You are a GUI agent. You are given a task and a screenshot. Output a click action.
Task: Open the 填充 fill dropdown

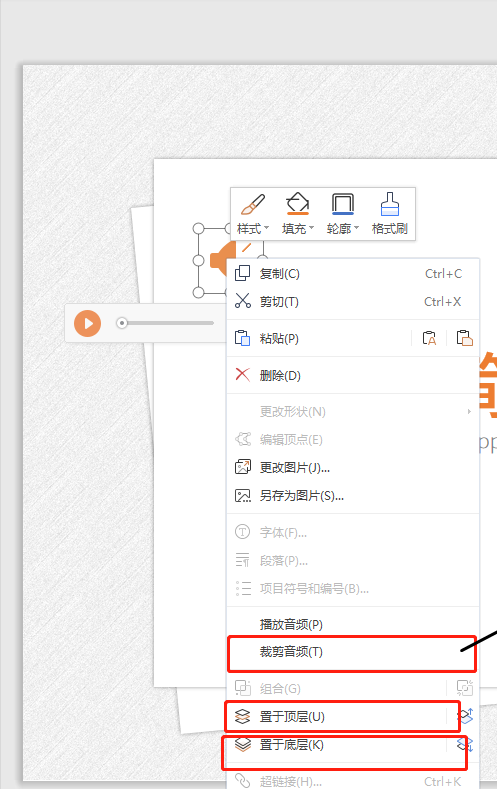[x=298, y=214]
